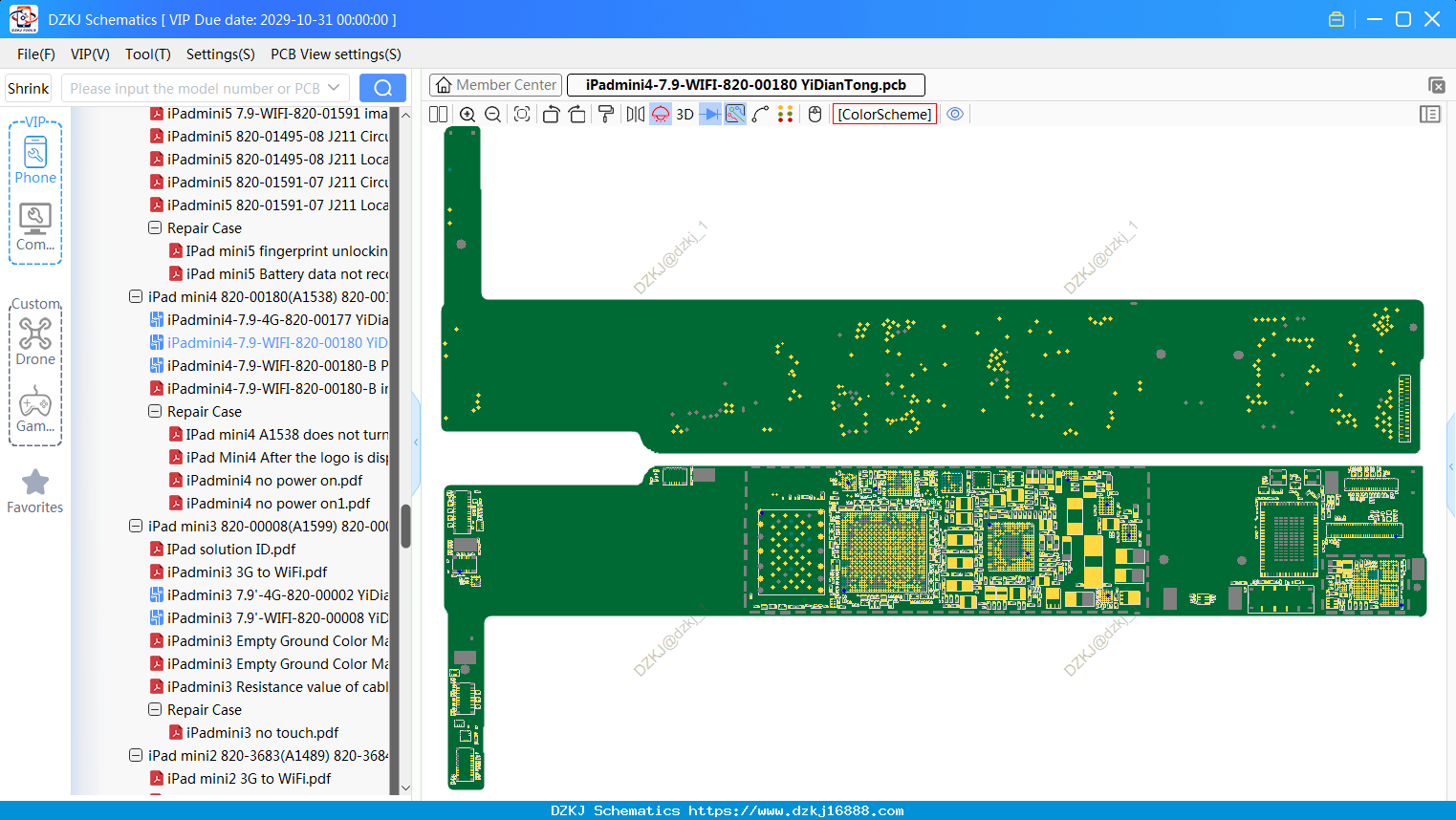Open PCB View settings(S) menu

336,54
